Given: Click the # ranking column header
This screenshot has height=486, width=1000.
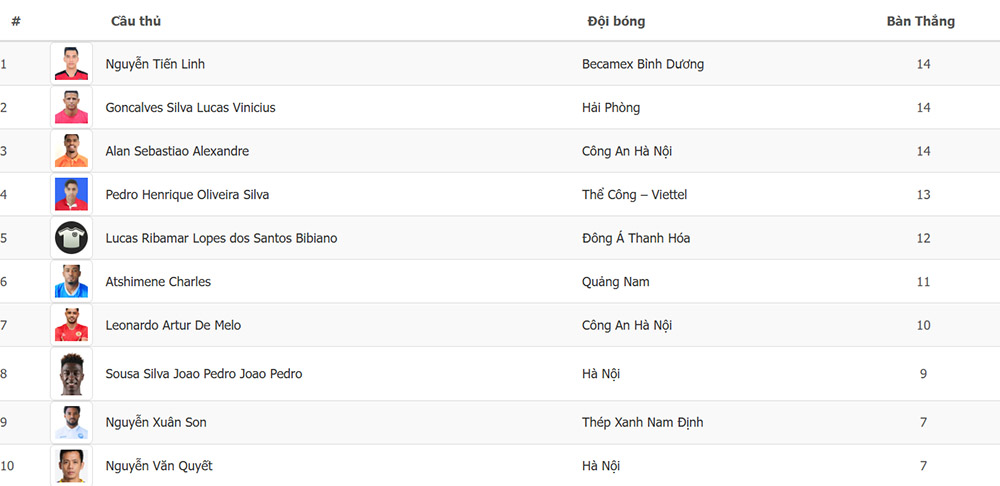Looking at the screenshot, I should pos(16,21).
